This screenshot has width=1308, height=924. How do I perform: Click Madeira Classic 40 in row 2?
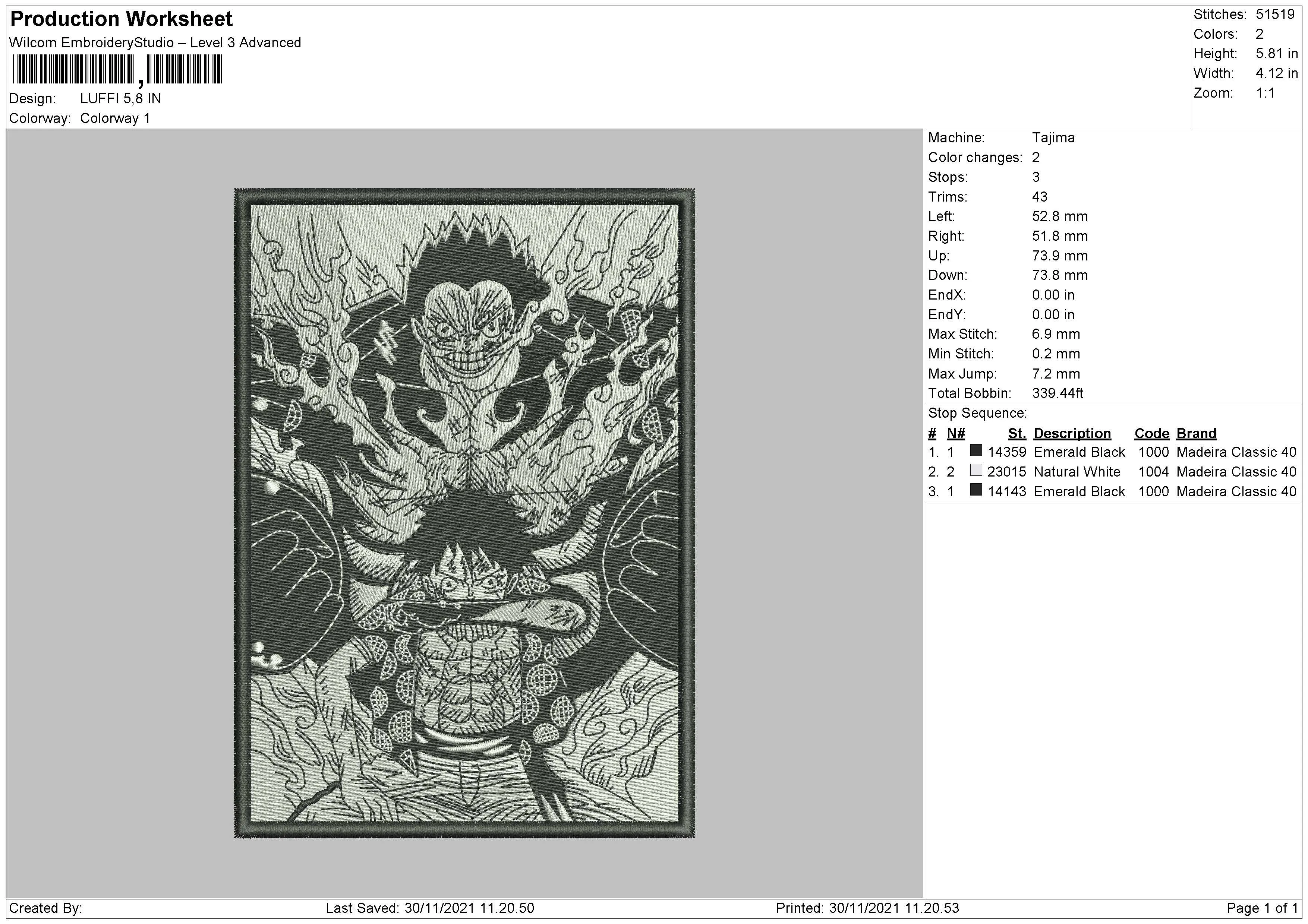(1236, 472)
